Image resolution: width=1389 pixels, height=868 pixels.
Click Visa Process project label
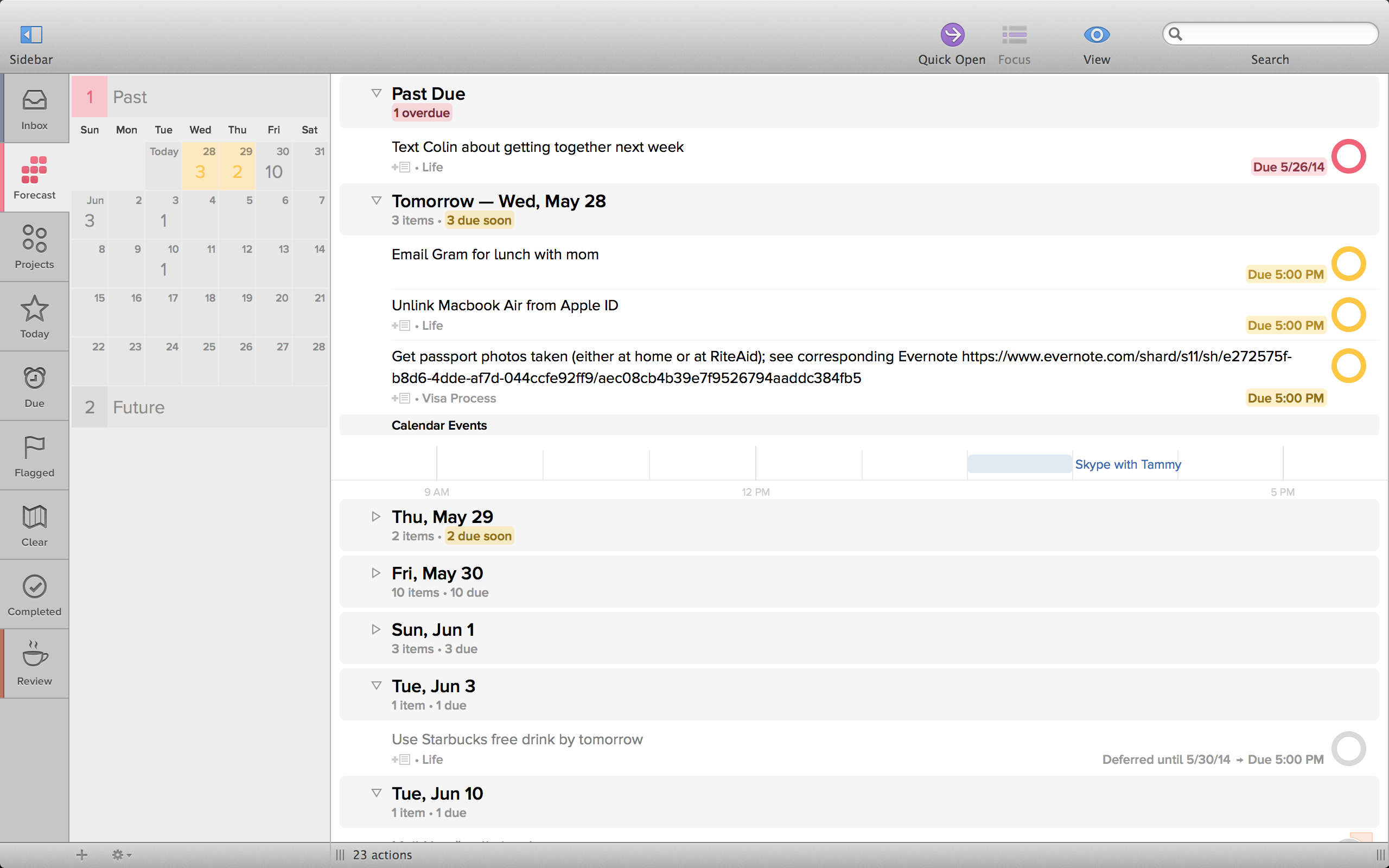(x=459, y=398)
